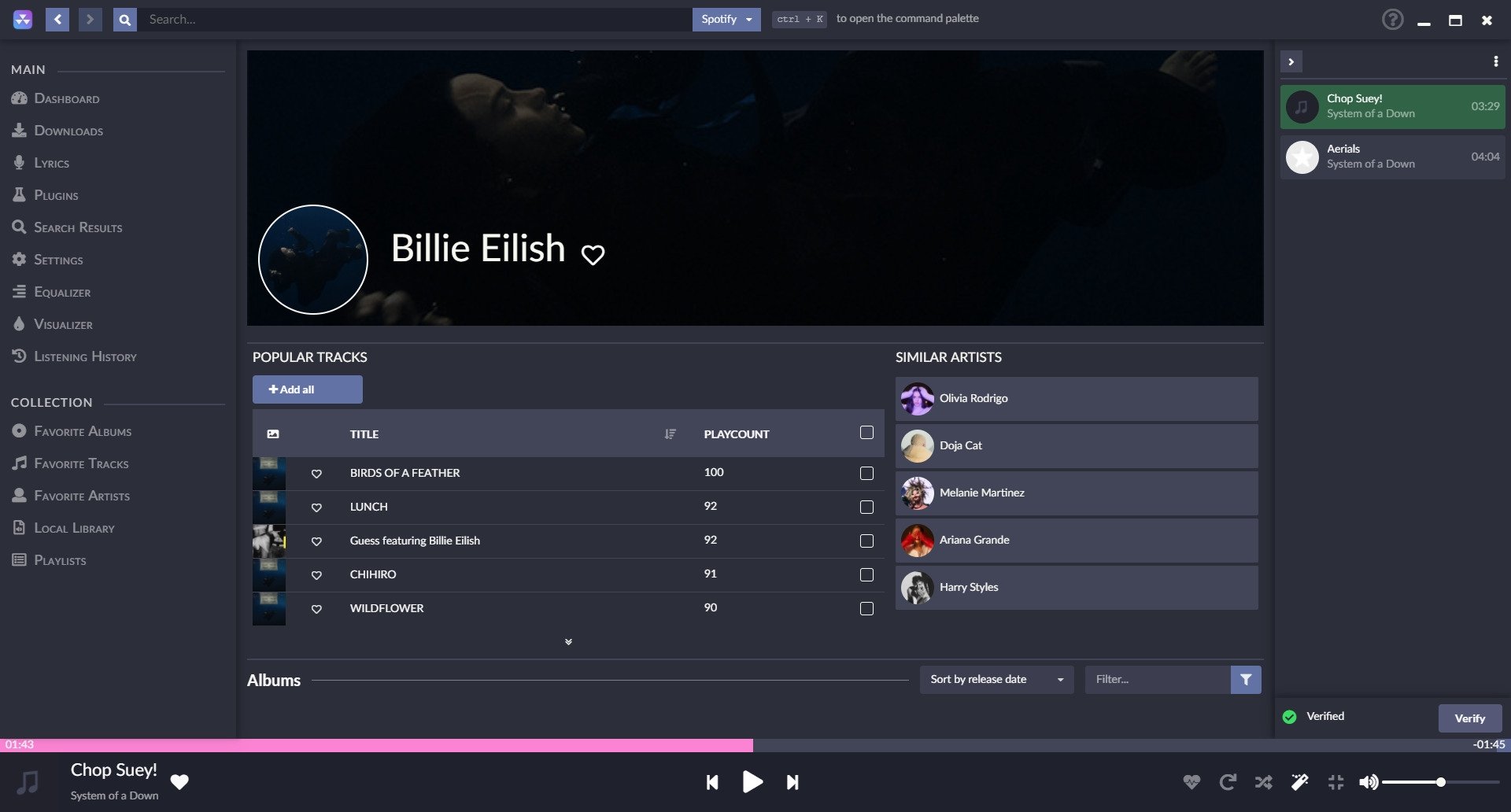Unfavorite Chop Suey! in the player bar
This screenshot has width=1511, height=812.
tap(179, 781)
